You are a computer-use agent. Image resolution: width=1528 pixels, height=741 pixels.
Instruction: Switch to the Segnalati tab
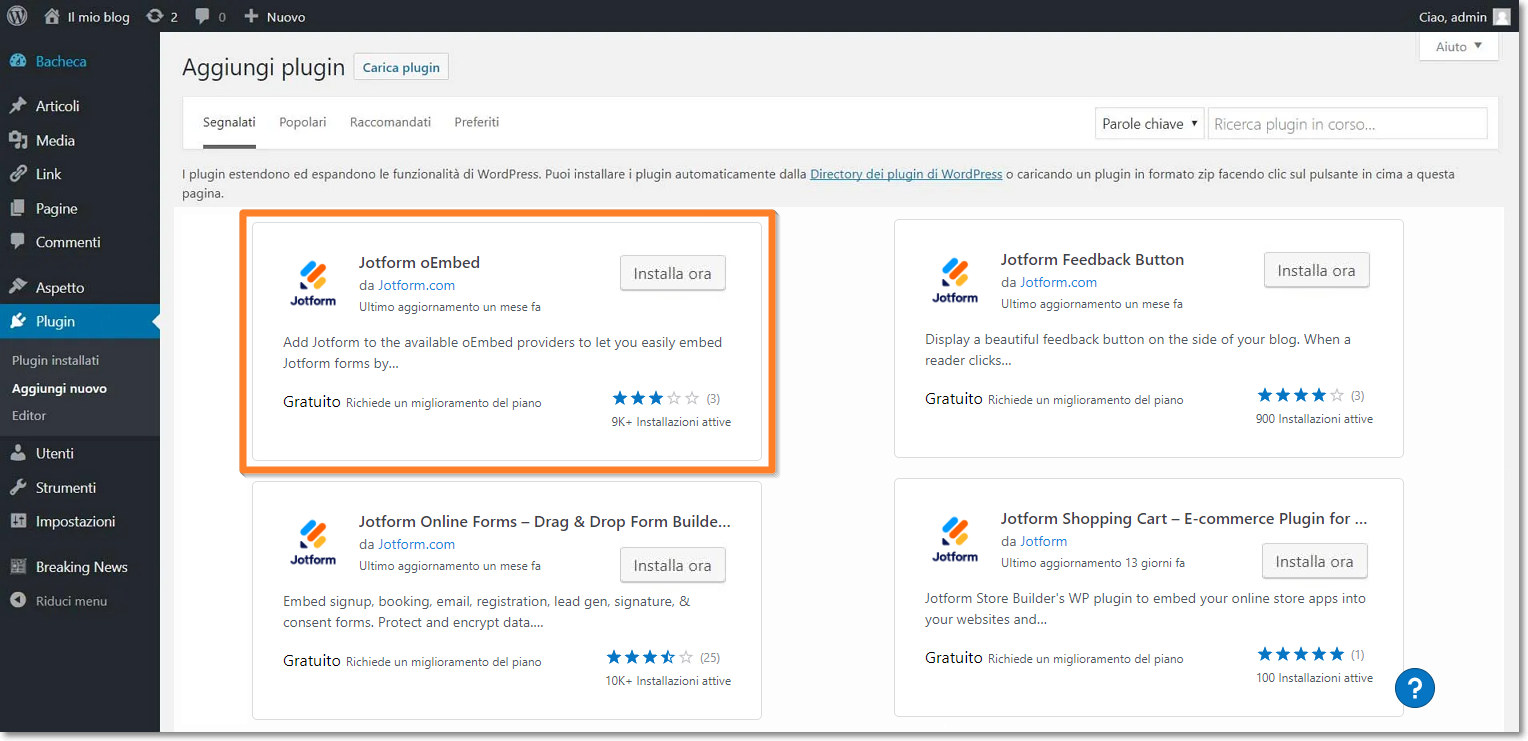pyautogui.click(x=229, y=122)
